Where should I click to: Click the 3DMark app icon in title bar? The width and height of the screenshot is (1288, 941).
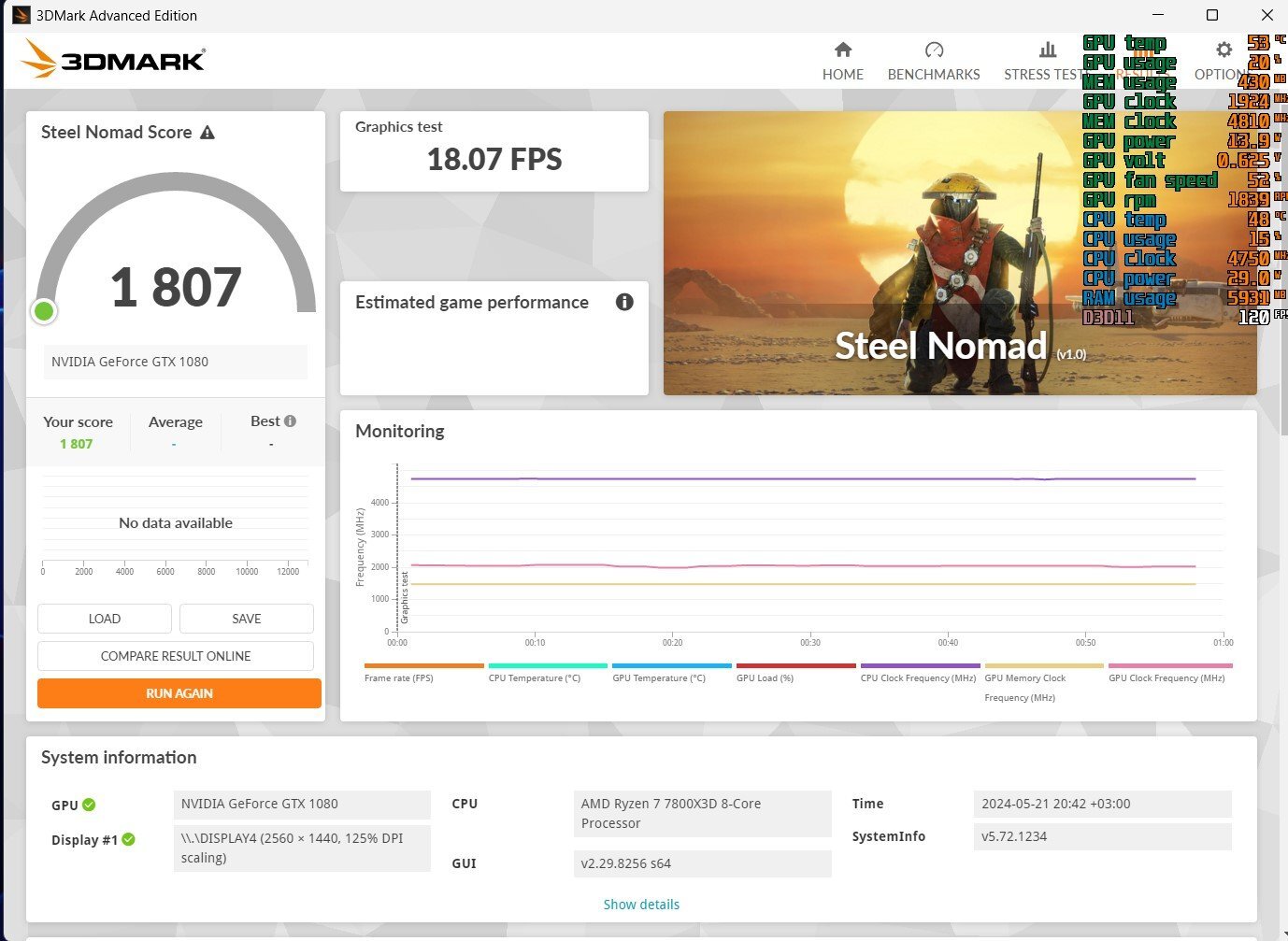[x=21, y=15]
